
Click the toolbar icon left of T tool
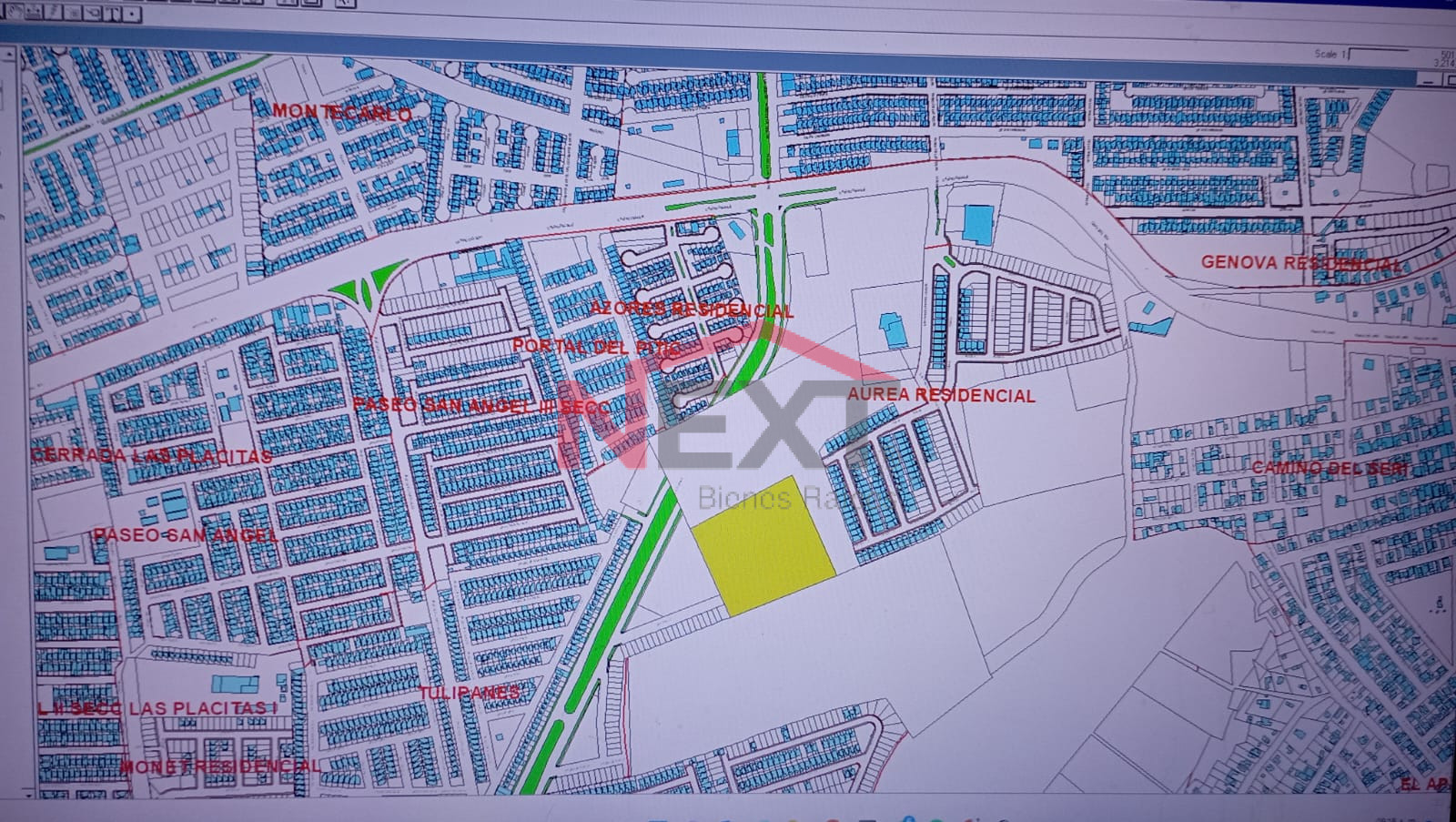pyautogui.click(x=93, y=14)
